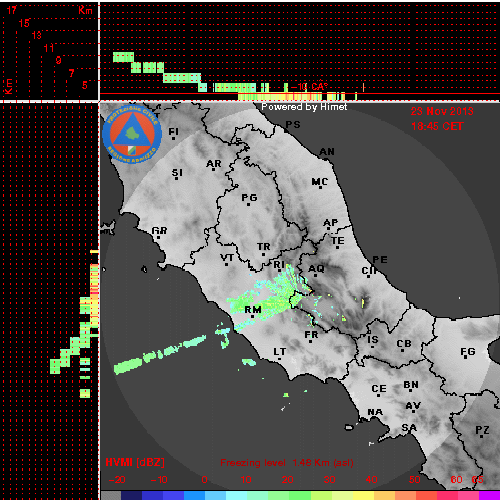Click the '-10' value on the dBZ scale
500x500 pixels.
(x=159, y=480)
